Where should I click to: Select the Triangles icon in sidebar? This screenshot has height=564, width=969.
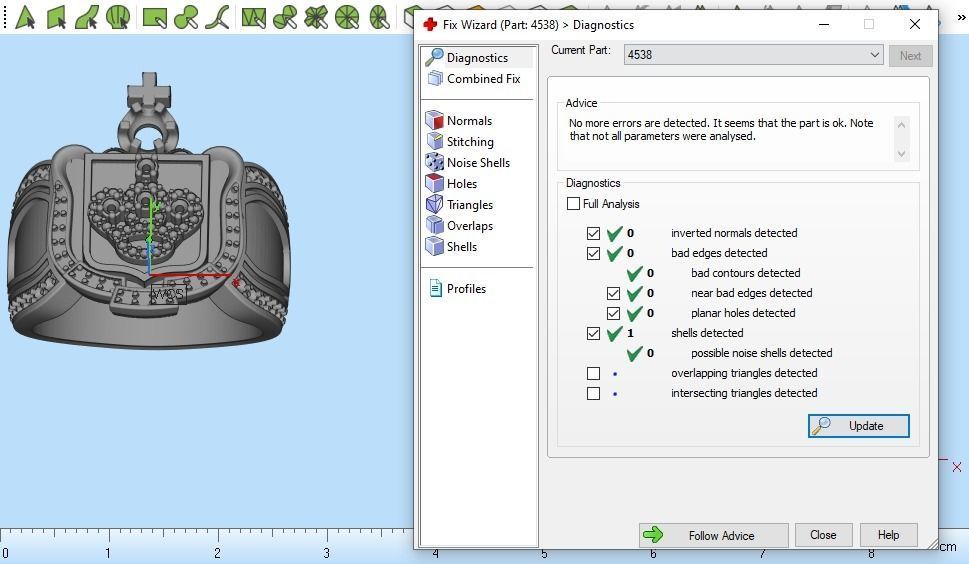pos(434,204)
